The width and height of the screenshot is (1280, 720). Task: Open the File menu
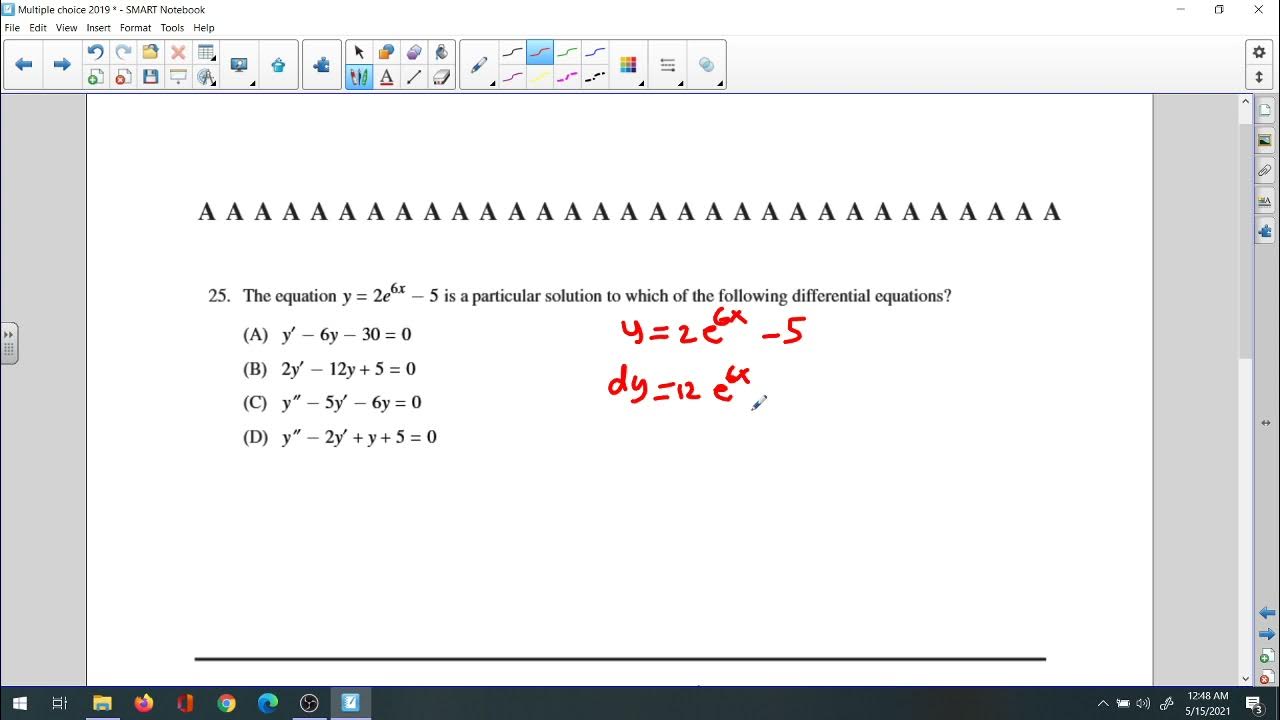click(12, 28)
